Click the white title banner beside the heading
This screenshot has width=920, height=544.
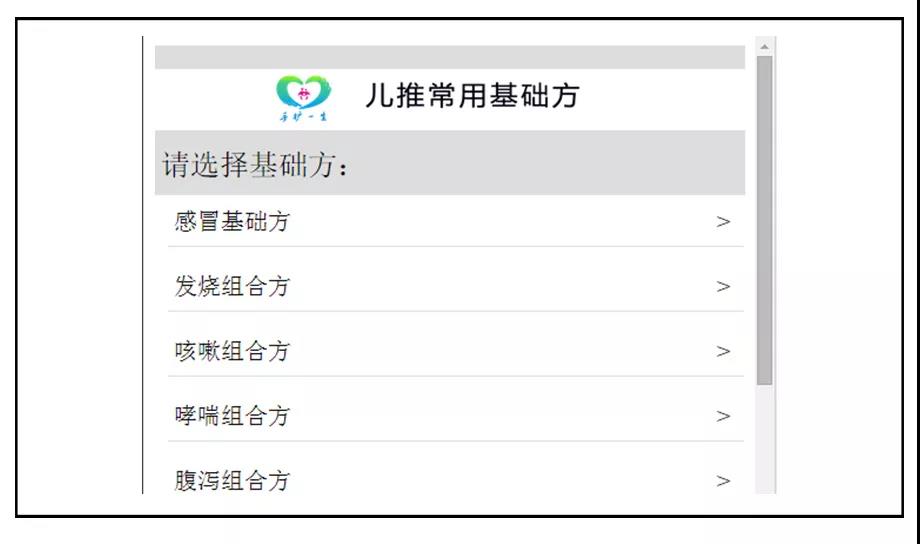(x=663, y=100)
